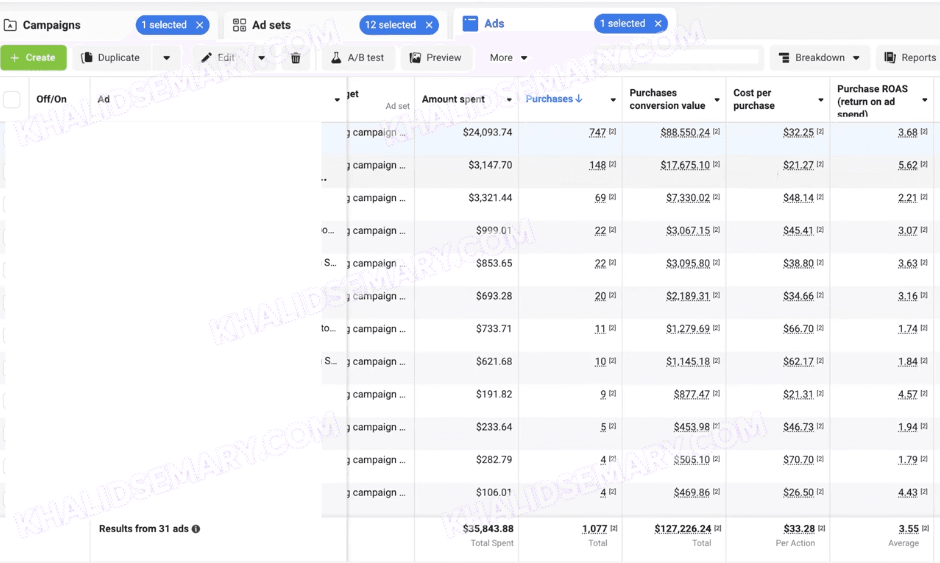Screen dimensions: 940x563
Task: Click the $453.98 conversion value
Action: (x=692, y=427)
